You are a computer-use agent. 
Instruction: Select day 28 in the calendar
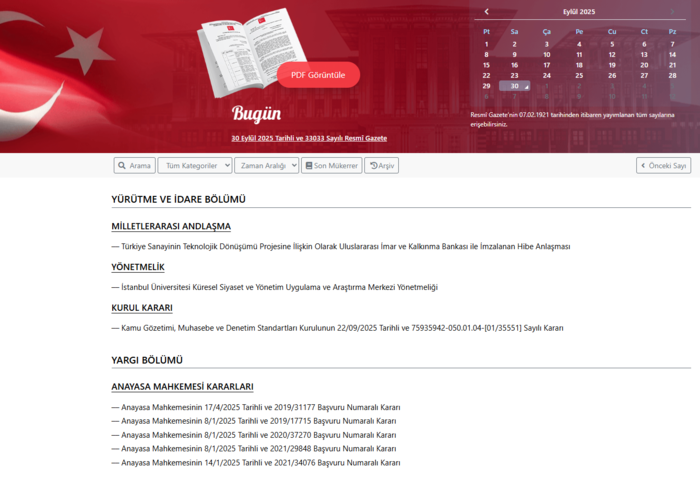coord(672,75)
